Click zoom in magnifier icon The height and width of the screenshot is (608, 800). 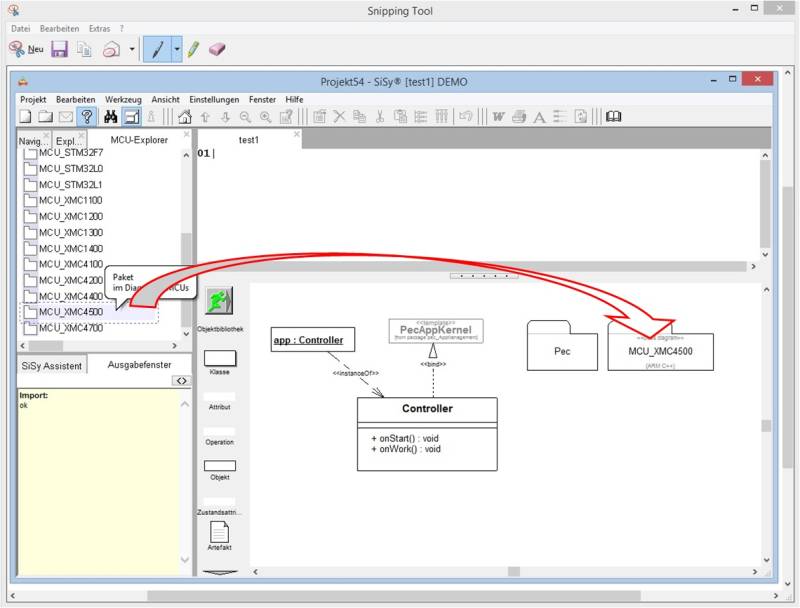(265, 117)
